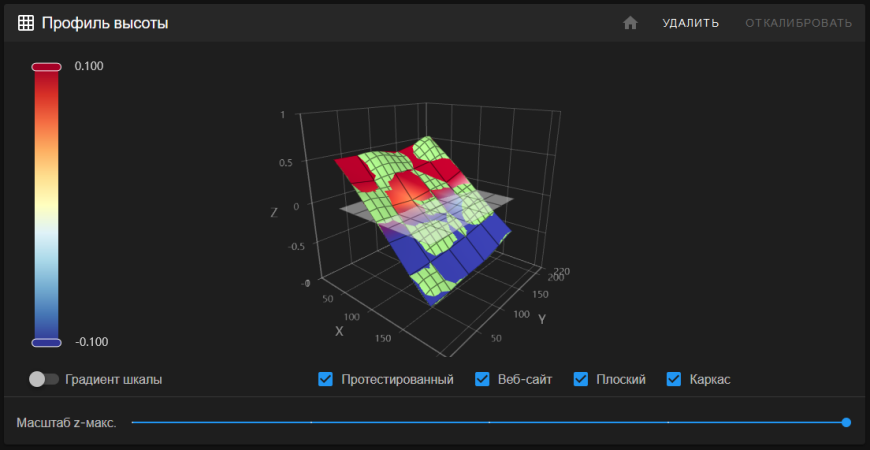
Task: Turn off the Каркас checkbox
Action: pyautogui.click(x=674, y=379)
